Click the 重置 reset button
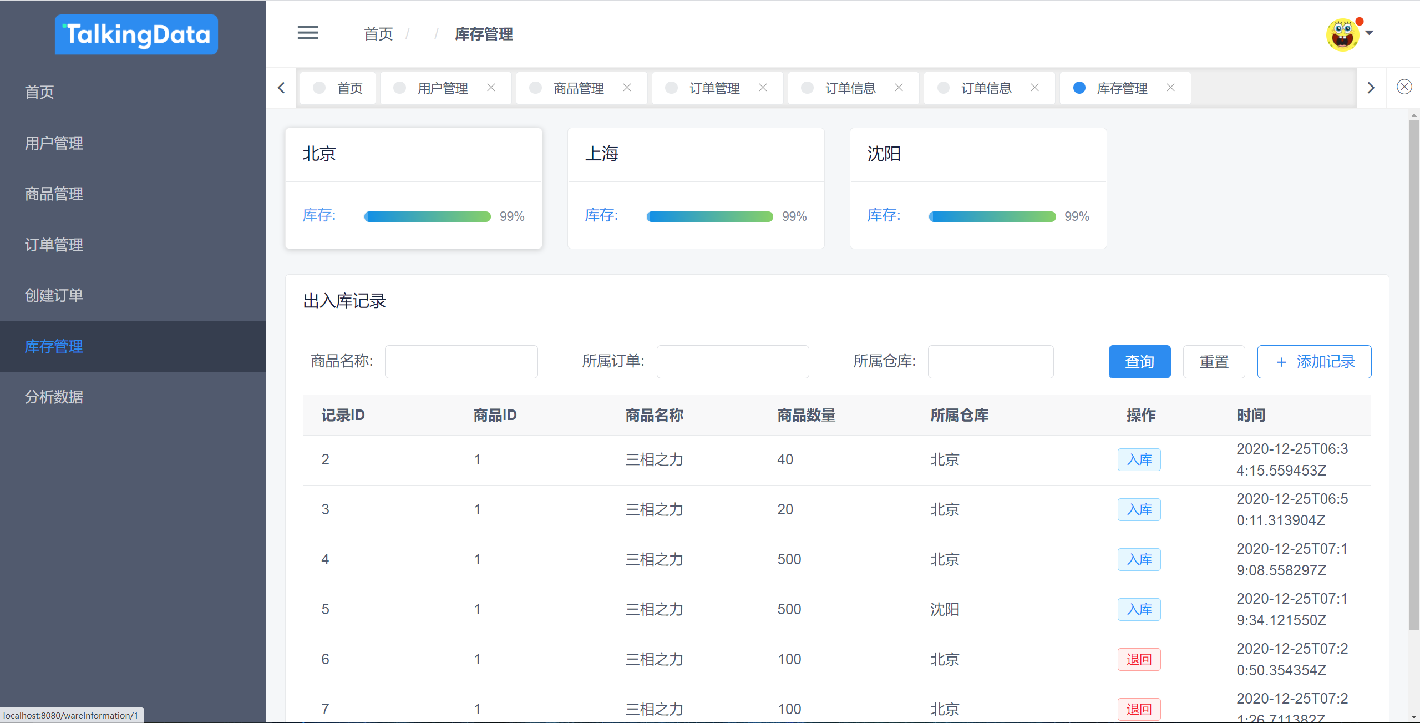 pos(1214,362)
